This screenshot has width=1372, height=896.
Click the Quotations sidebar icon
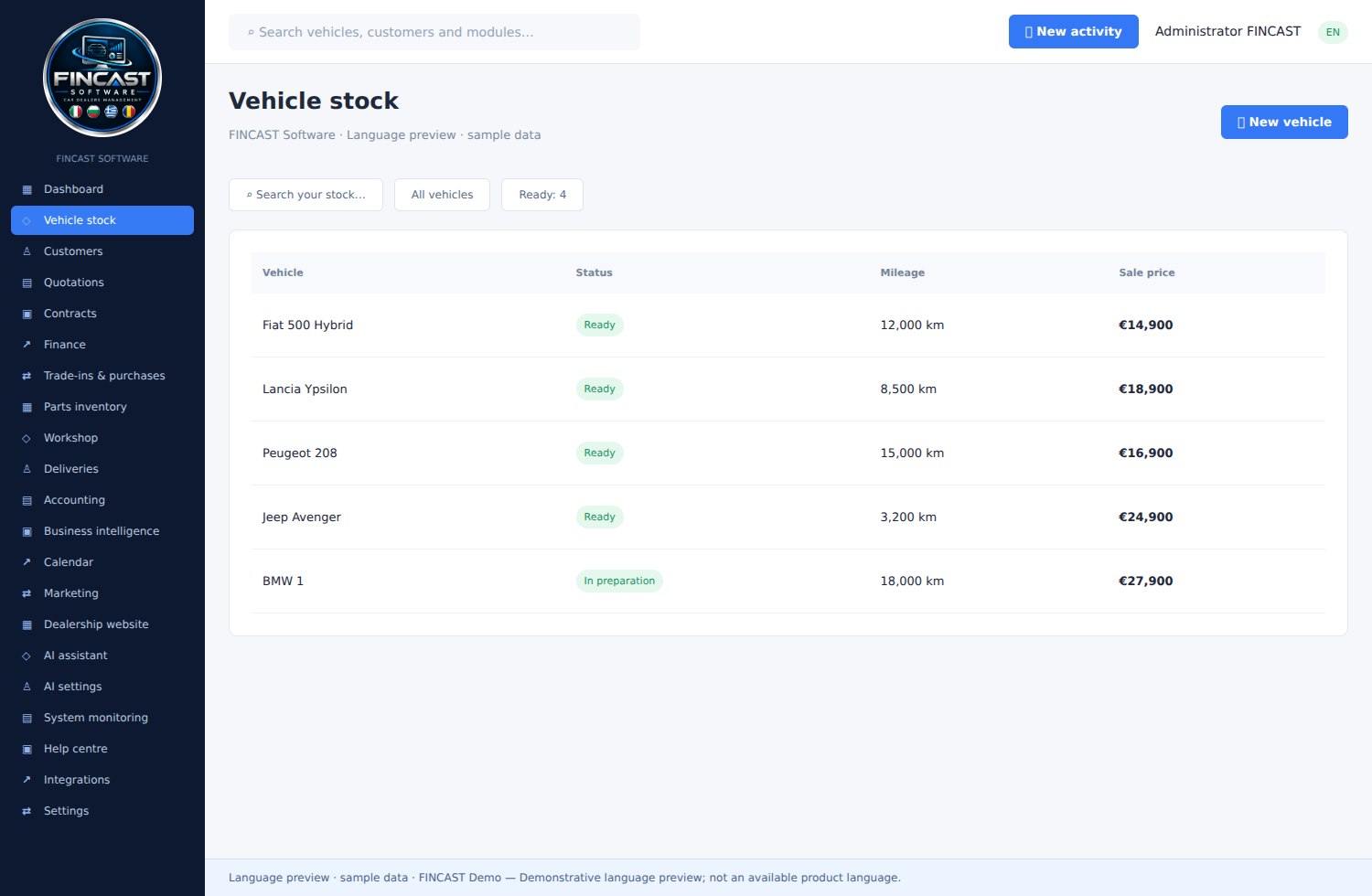pos(27,283)
